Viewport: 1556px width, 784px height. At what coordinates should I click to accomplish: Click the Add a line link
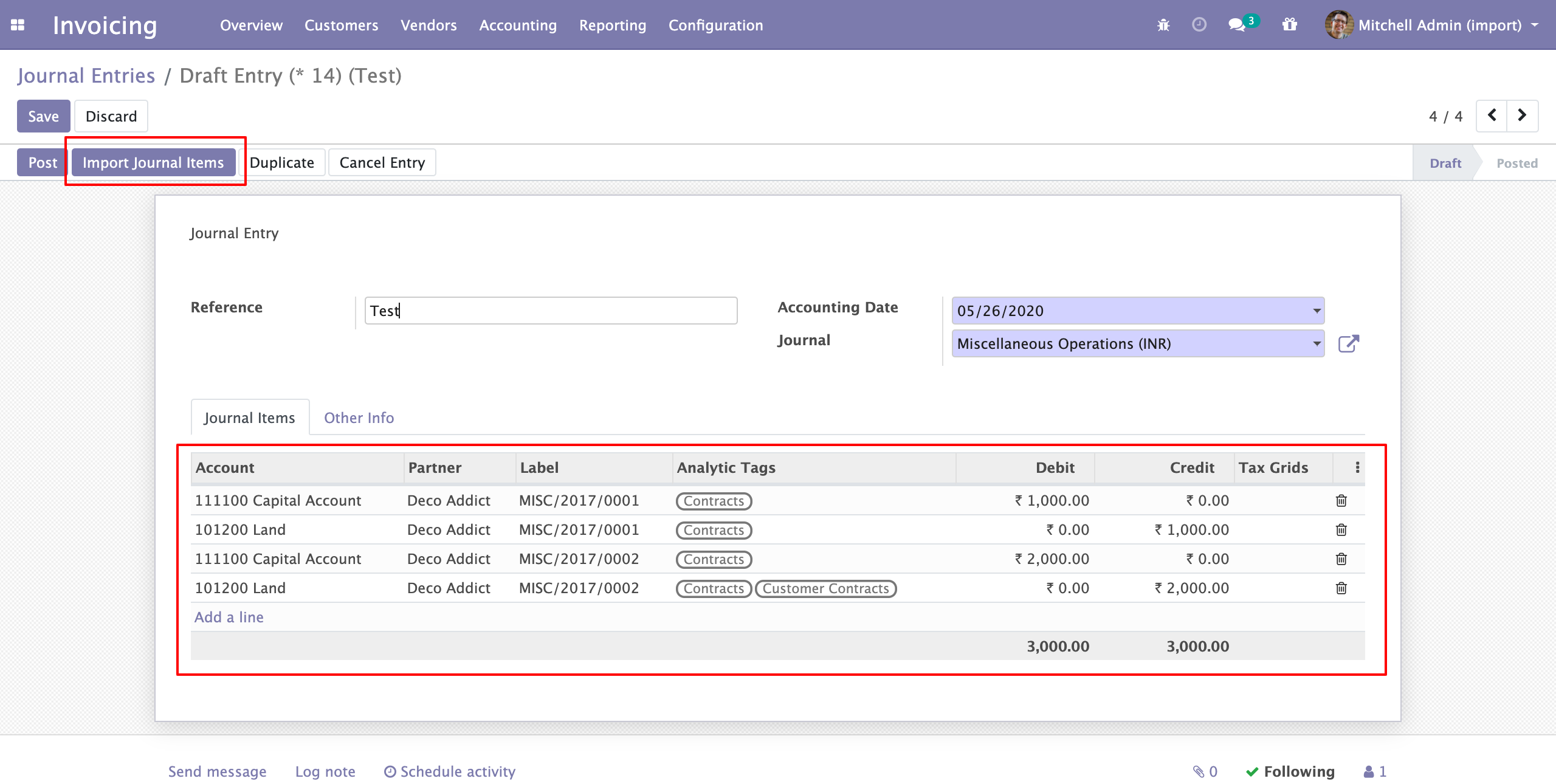tap(229, 617)
